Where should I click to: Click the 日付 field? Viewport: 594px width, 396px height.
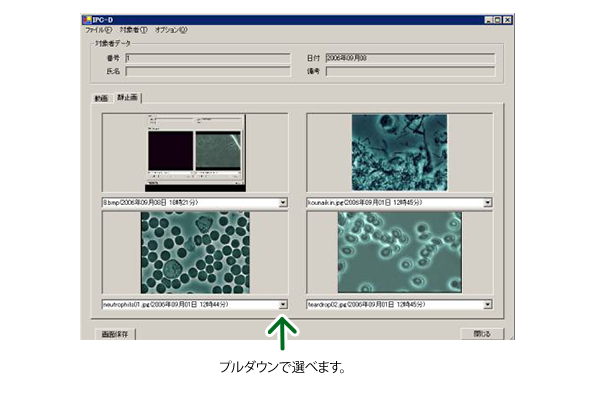coord(410,58)
